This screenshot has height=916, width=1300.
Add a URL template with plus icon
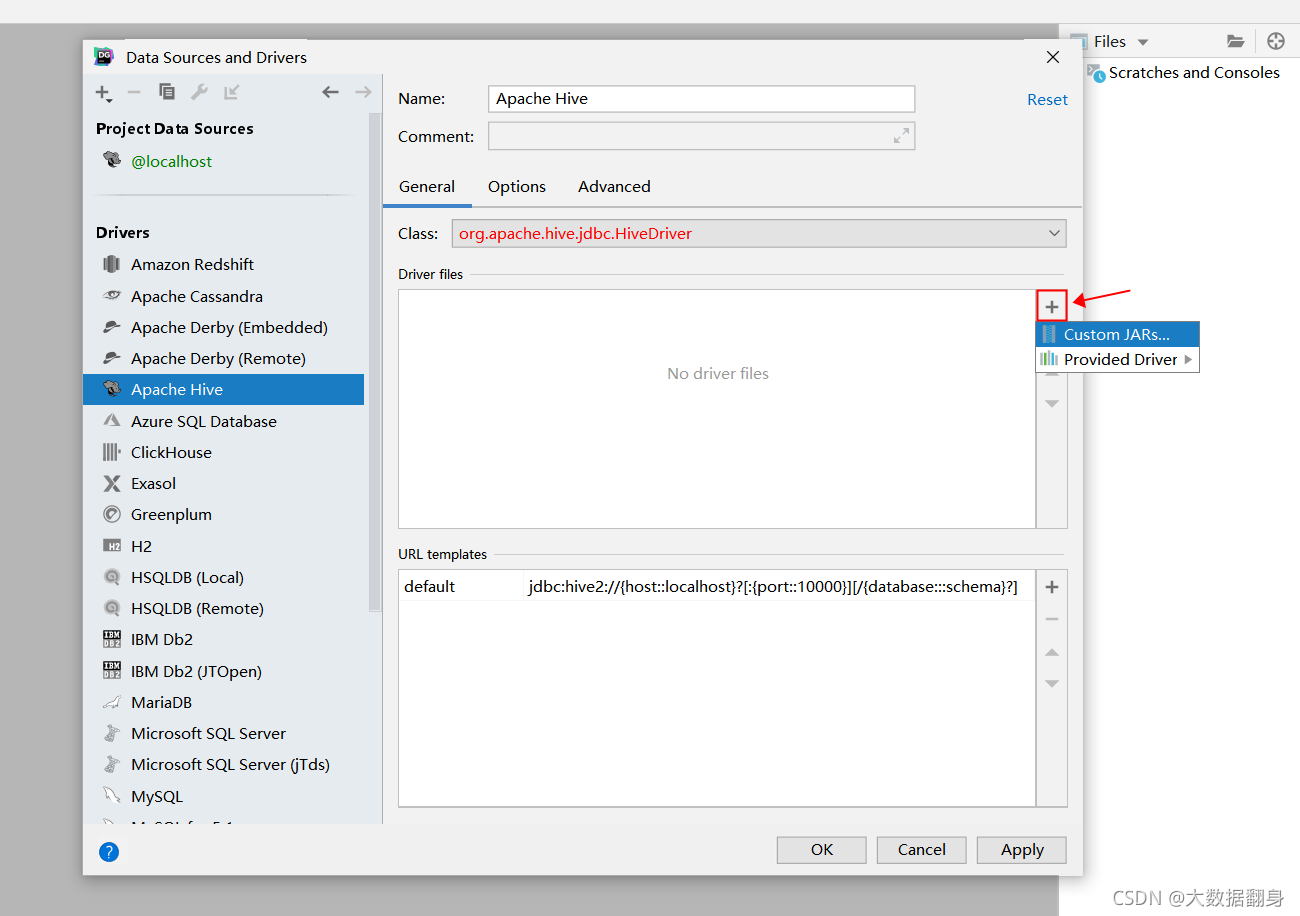[1052, 587]
